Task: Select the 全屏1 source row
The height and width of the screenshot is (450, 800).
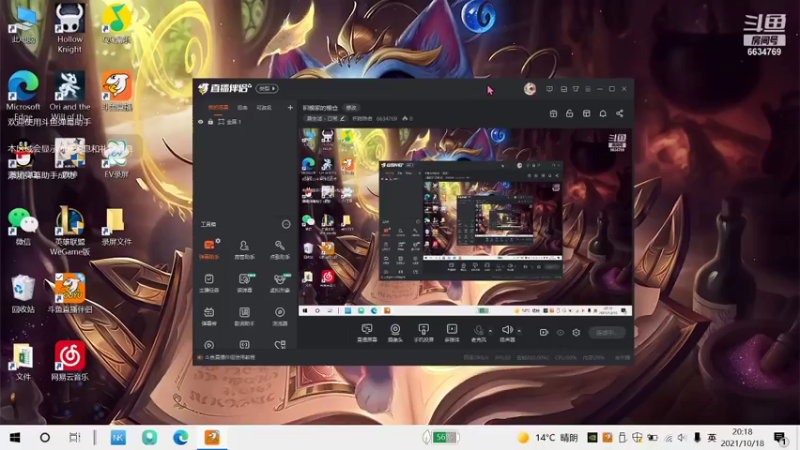Action: coord(244,122)
